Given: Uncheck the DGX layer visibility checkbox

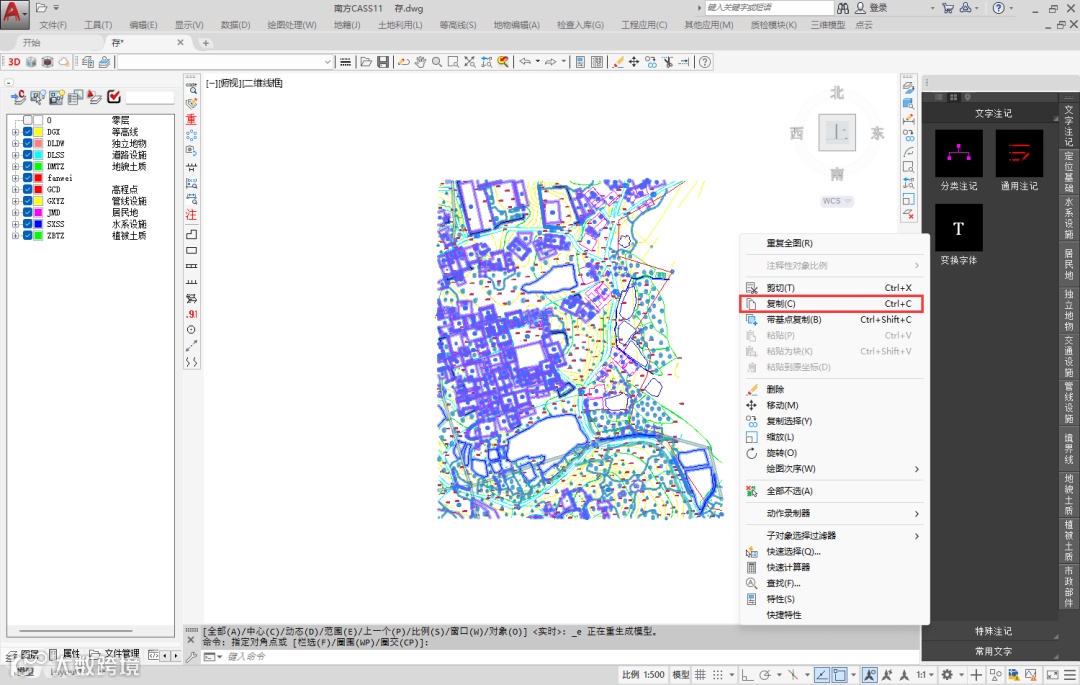Looking at the screenshot, I should point(28,131).
